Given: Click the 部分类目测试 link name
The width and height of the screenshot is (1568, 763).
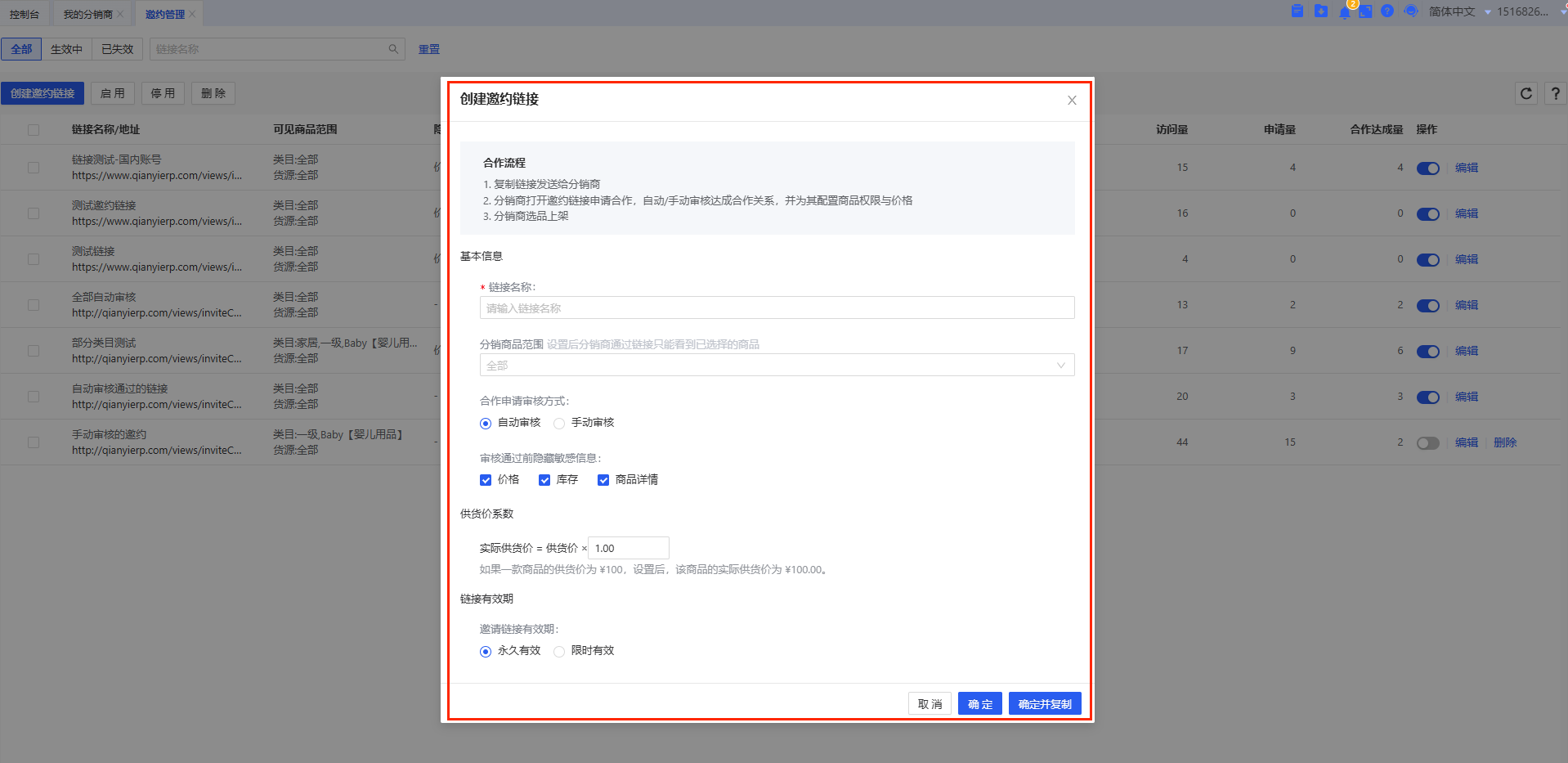Looking at the screenshot, I should coord(104,343).
